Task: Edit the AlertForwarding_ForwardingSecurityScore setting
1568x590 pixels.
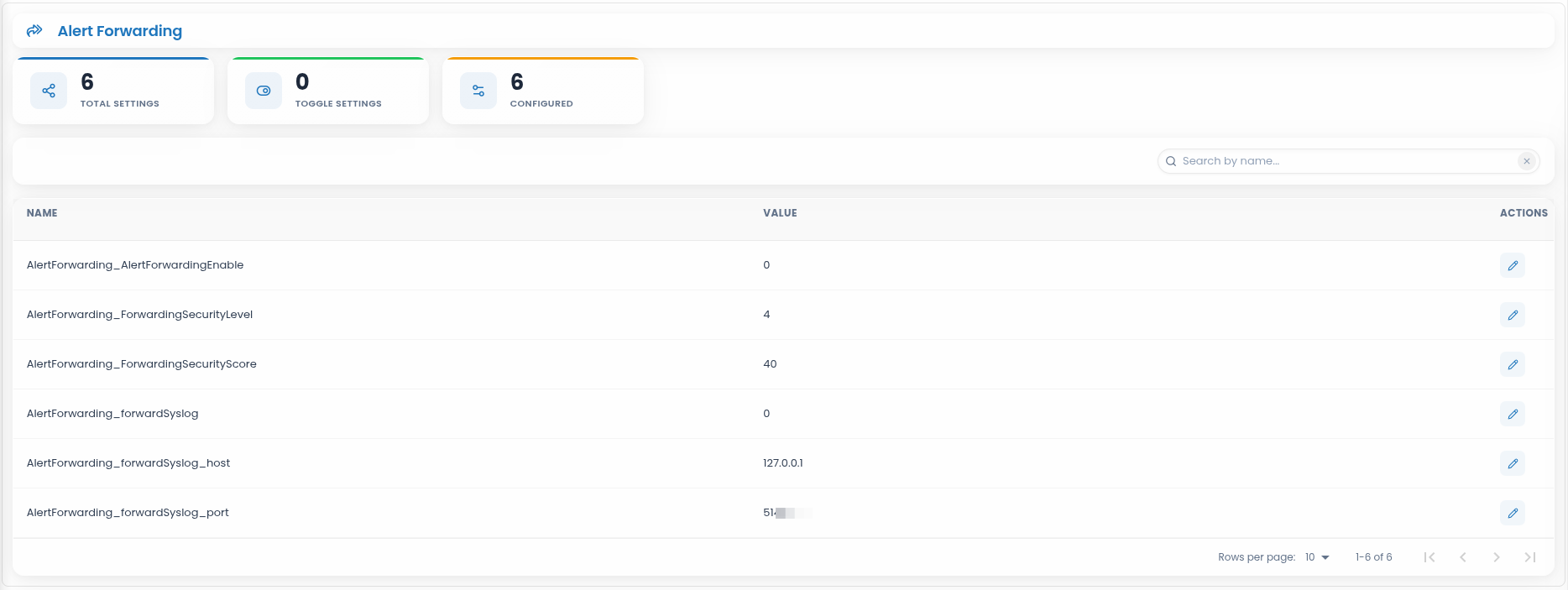Action: (x=1513, y=364)
